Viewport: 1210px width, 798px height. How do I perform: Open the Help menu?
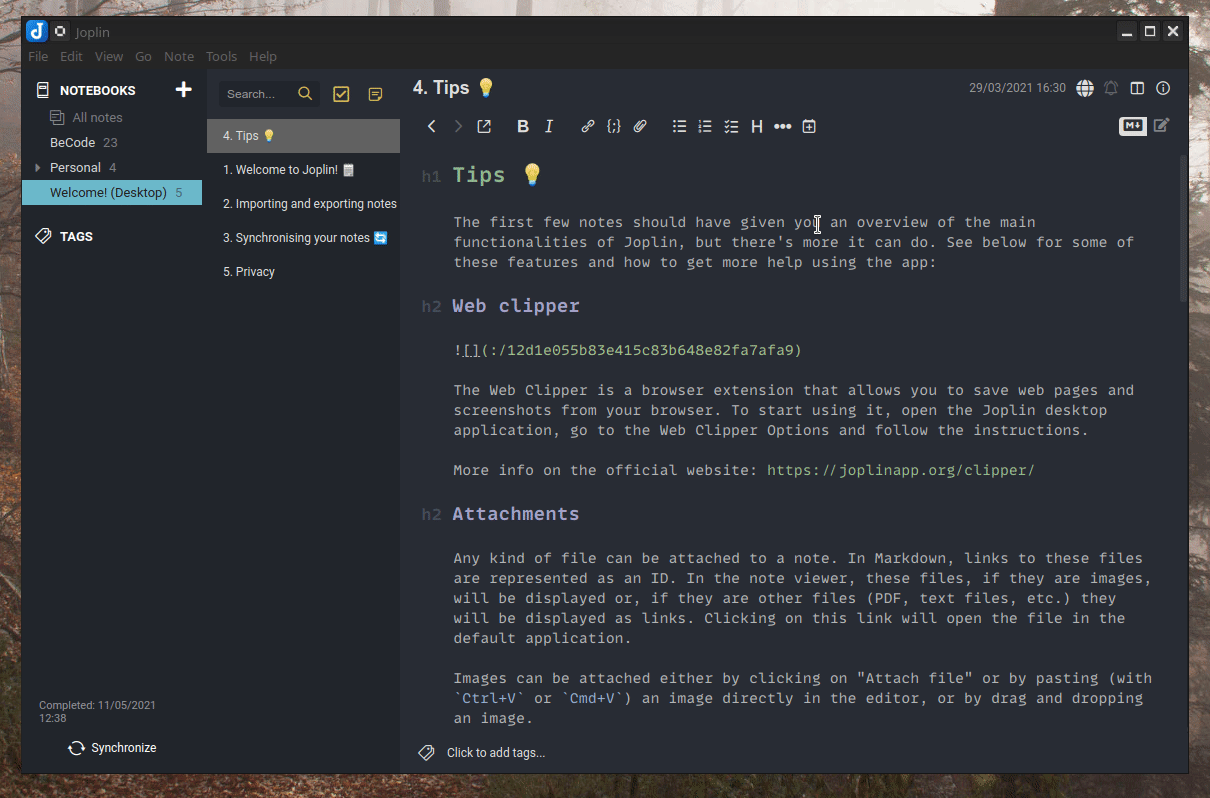point(263,57)
